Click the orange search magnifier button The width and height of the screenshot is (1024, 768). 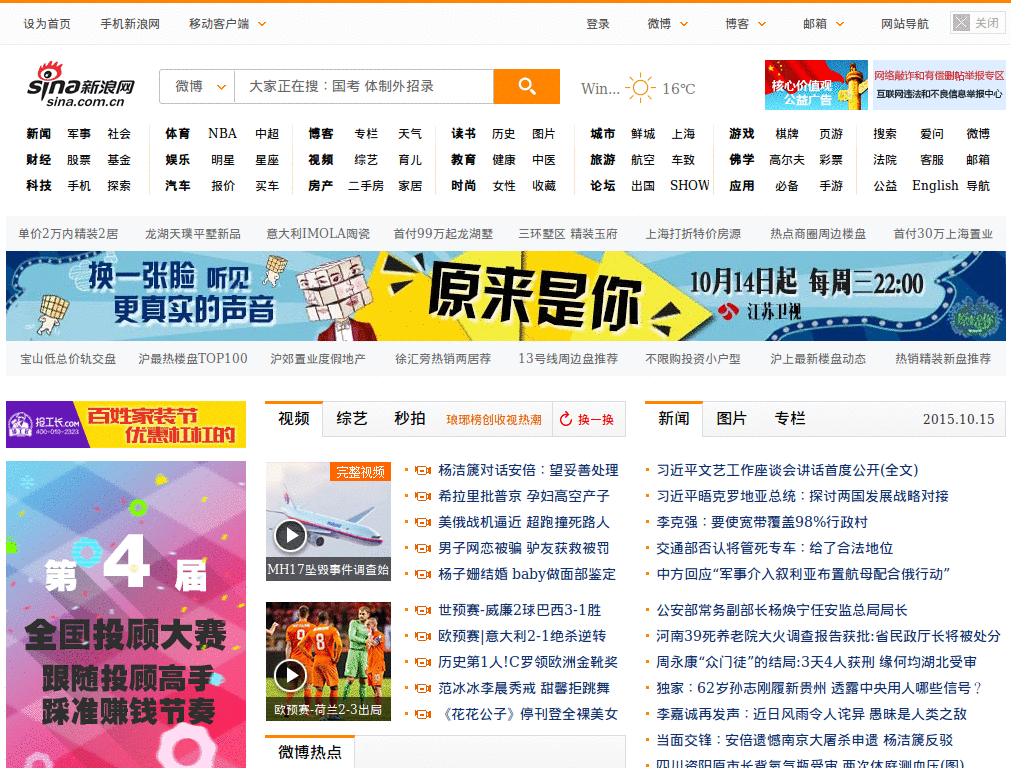(526, 86)
